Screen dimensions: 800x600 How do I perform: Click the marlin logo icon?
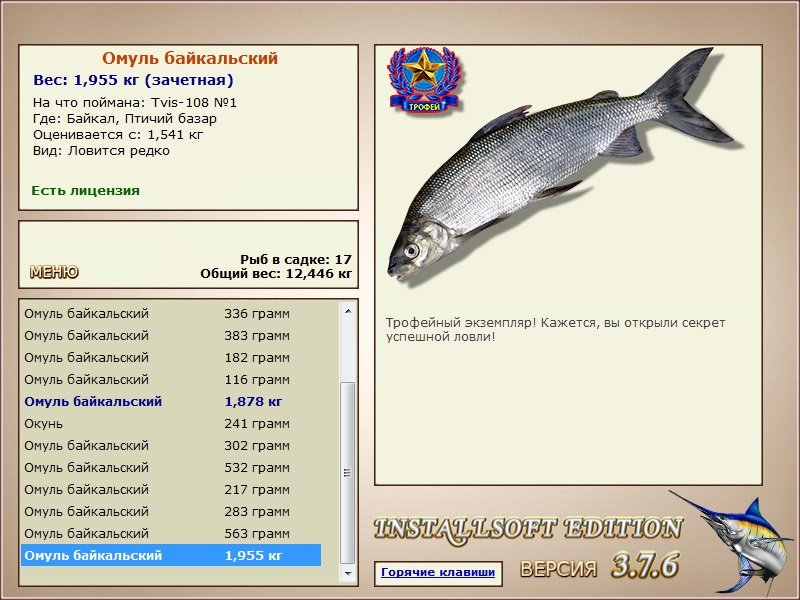click(x=733, y=544)
